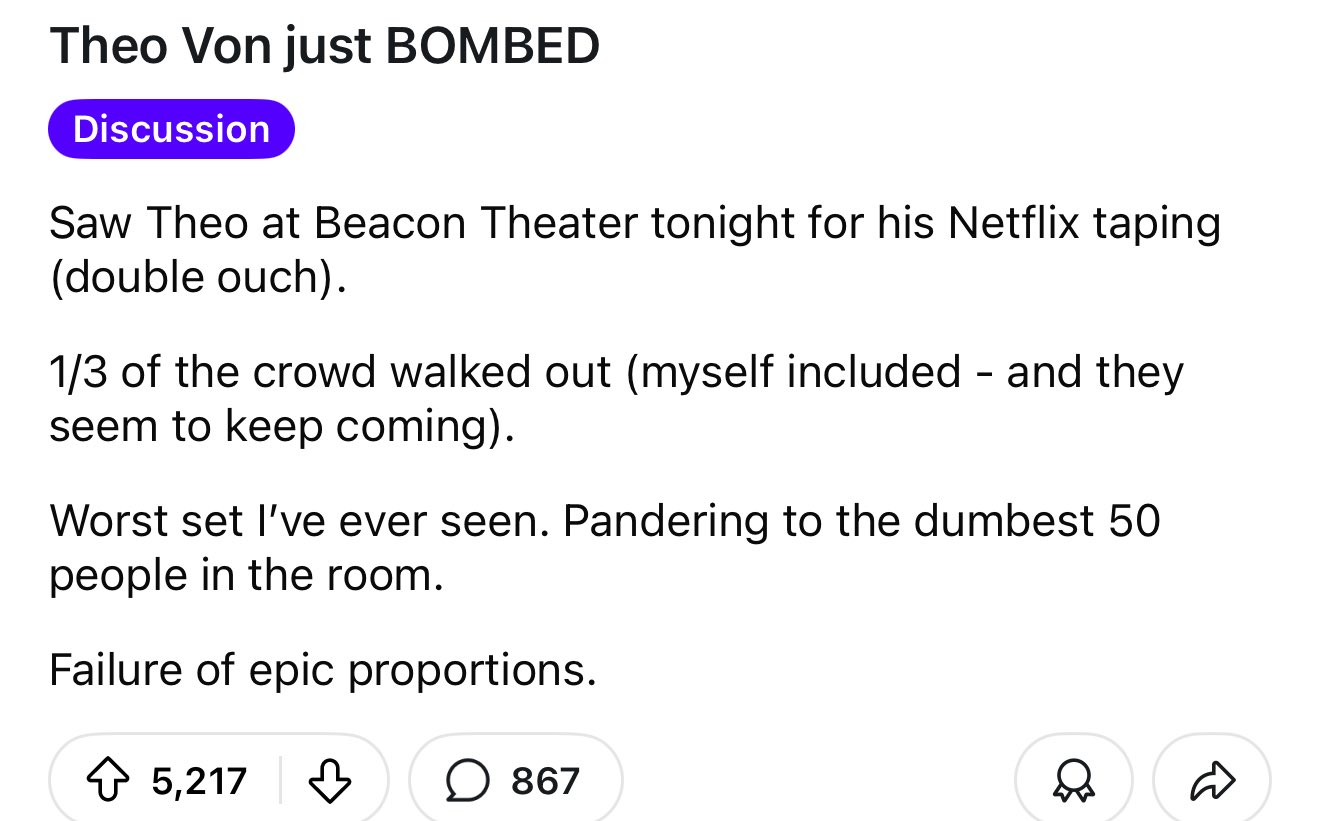Click the '(double ouch).' text

point(198,277)
